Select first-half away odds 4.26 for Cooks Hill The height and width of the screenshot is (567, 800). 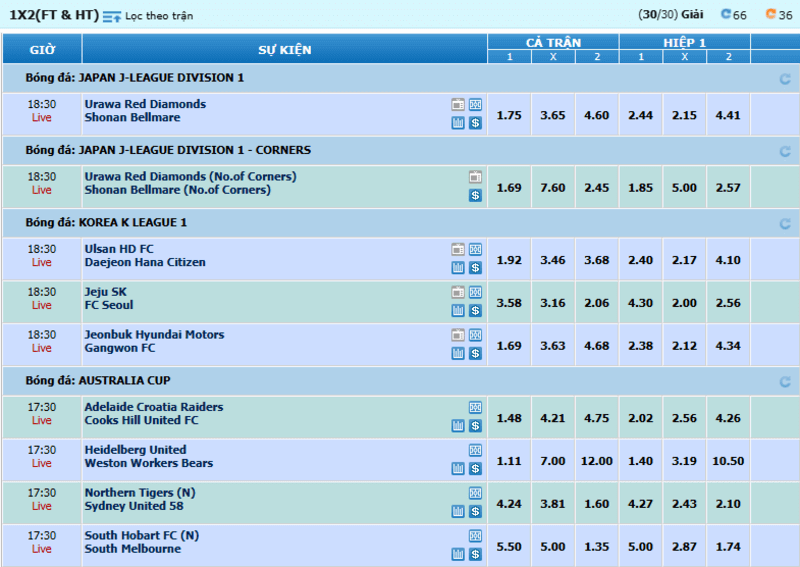728,418
